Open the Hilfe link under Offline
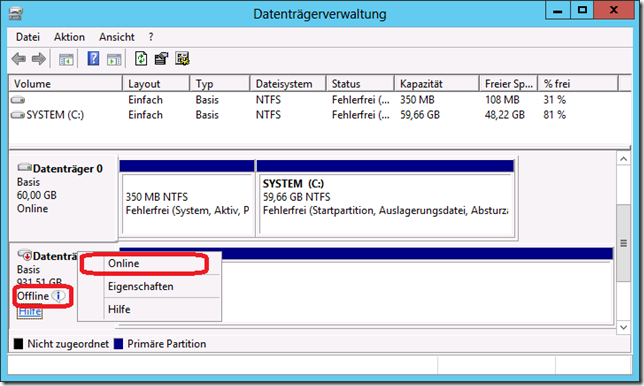Viewport: 644px width, 386px height. click(30, 312)
